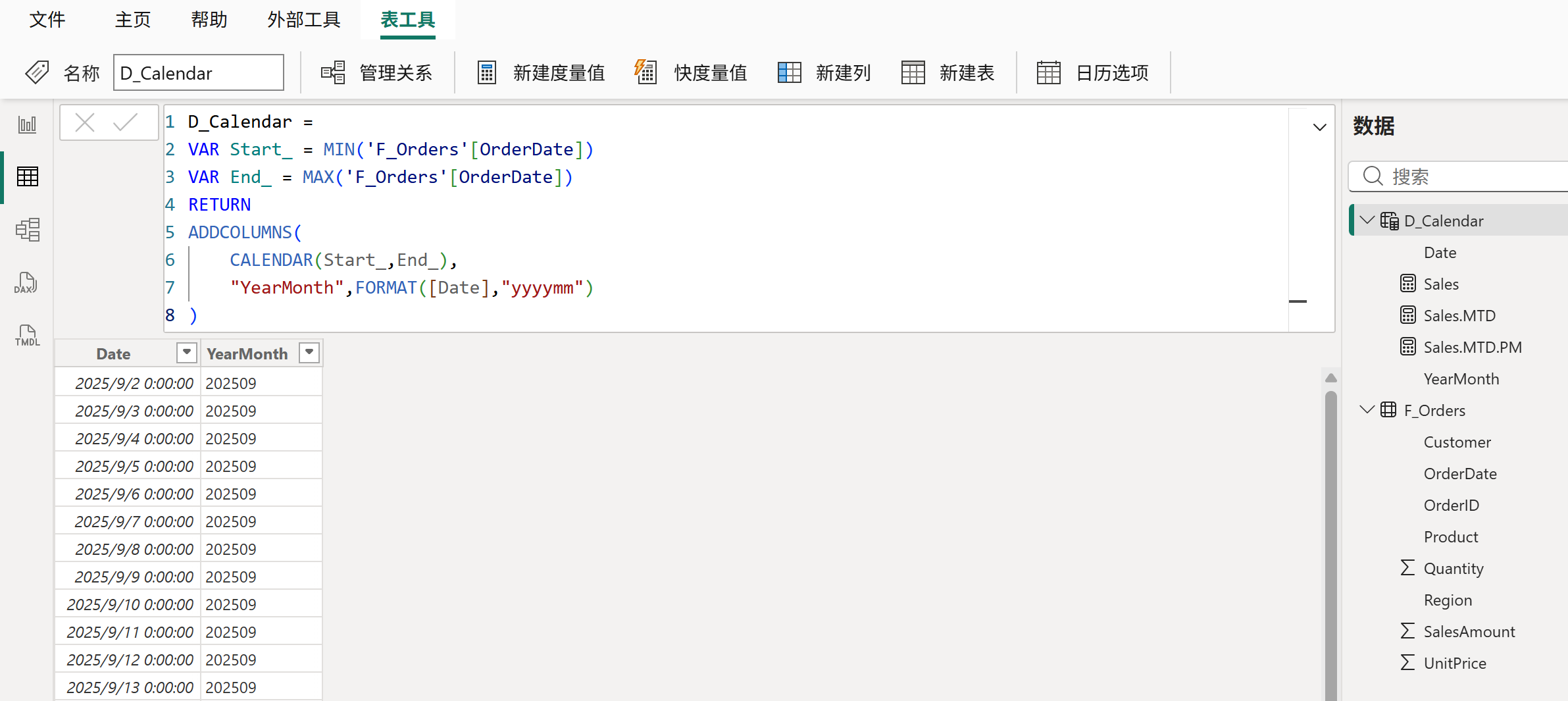Open TMDL view icon in sidebar
The image size is (1568, 701).
click(x=27, y=336)
